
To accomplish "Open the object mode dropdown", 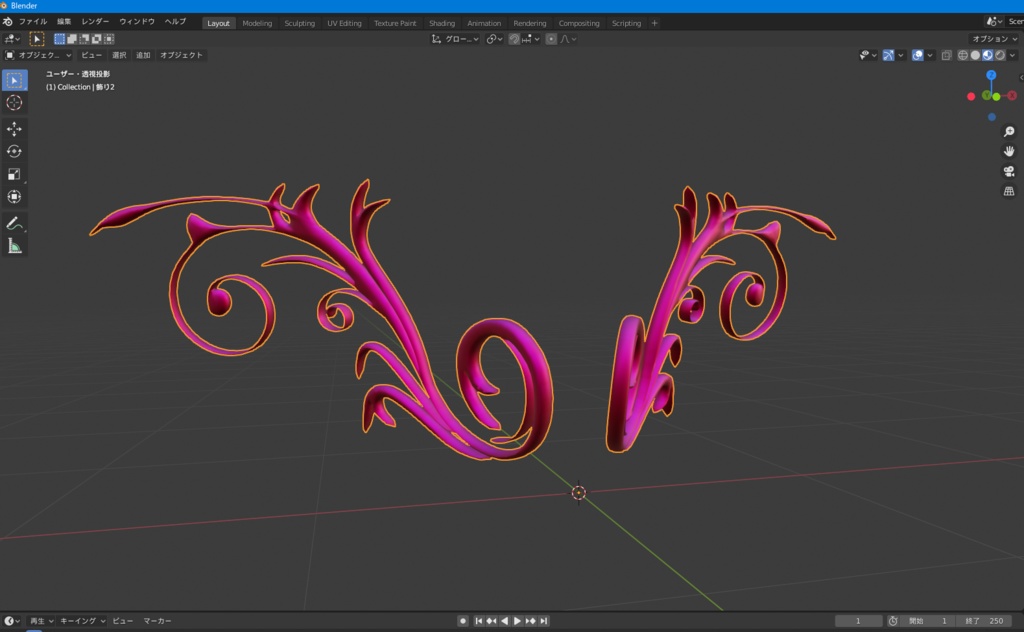I will tap(38, 55).
